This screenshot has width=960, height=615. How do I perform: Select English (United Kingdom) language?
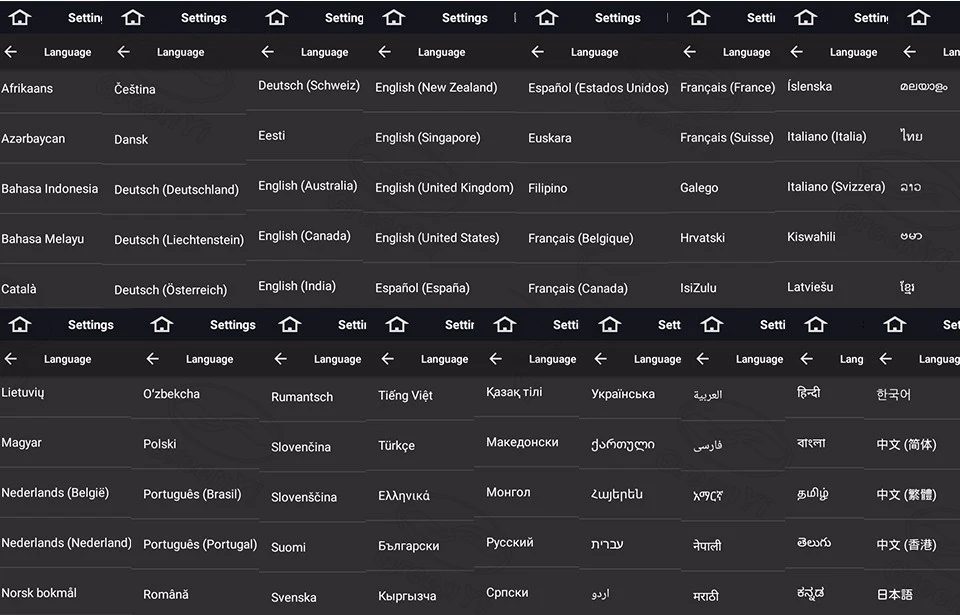(x=444, y=188)
